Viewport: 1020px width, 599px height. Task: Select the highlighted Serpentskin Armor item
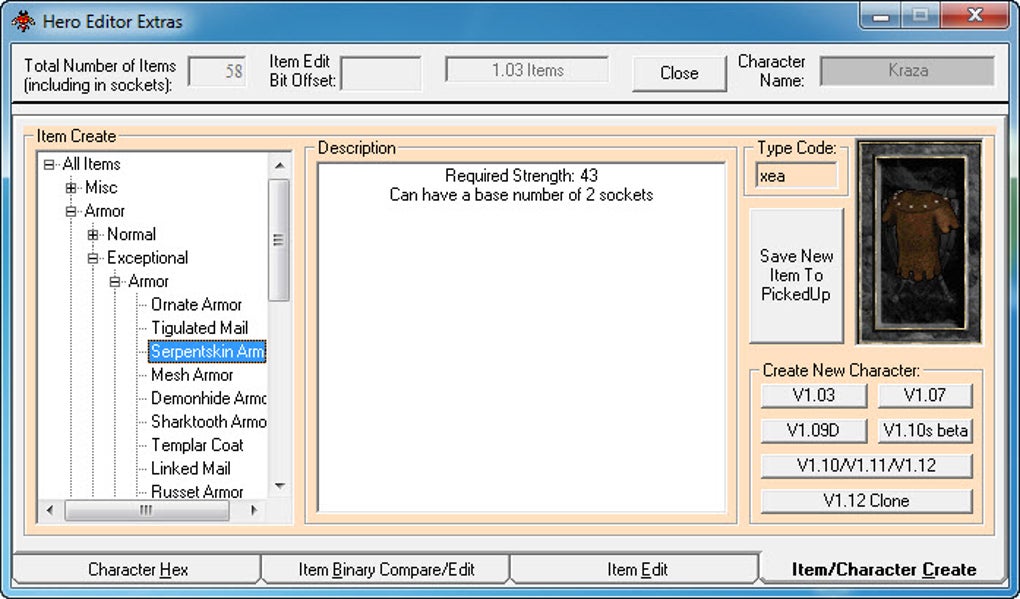(207, 351)
